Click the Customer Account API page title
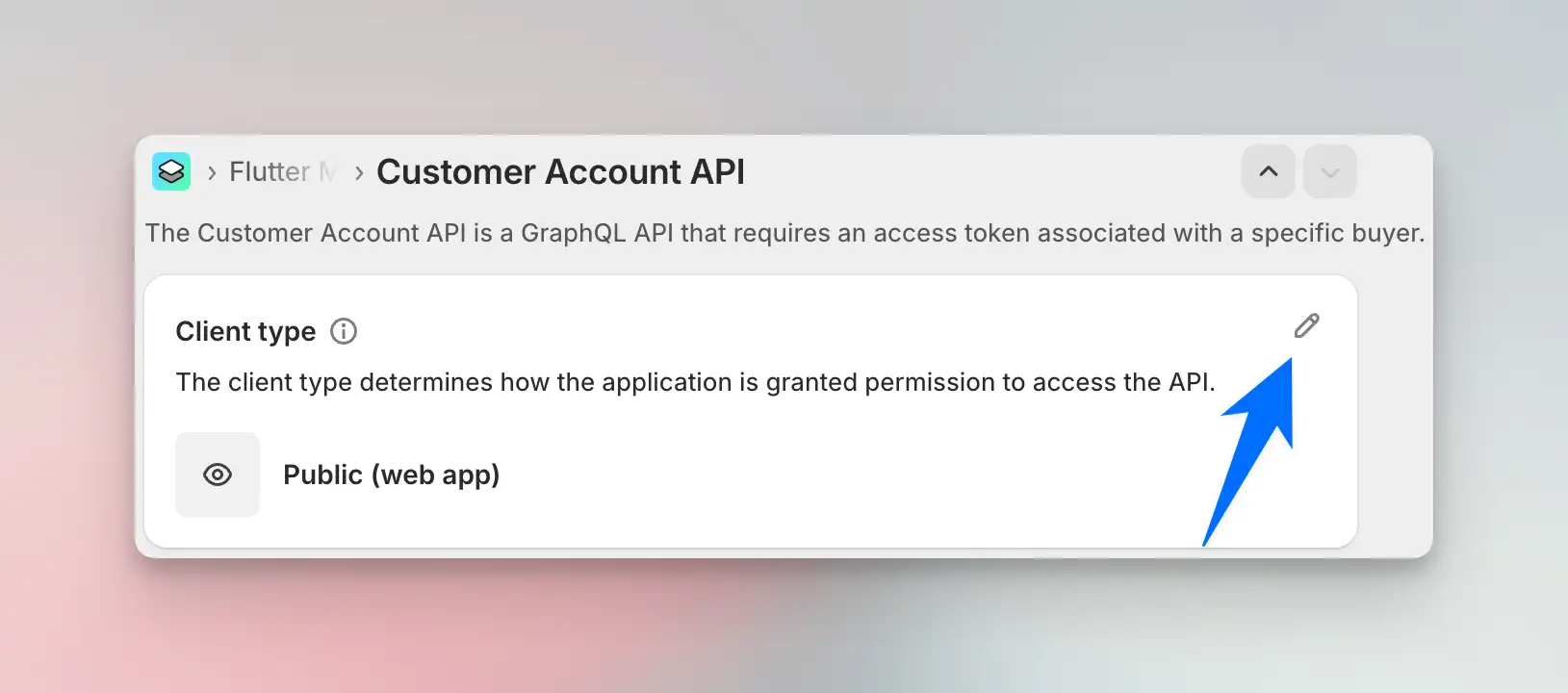This screenshot has height=693, width=1568. pyautogui.click(x=560, y=172)
